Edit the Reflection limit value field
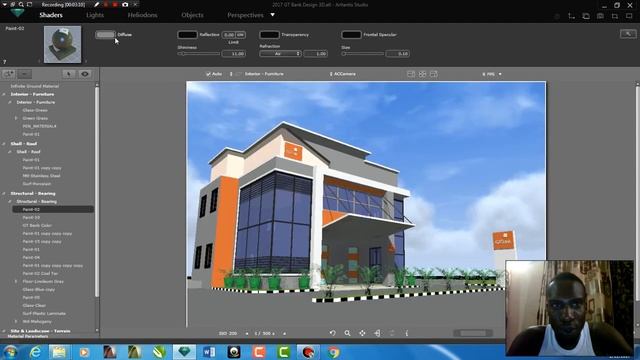 (229, 35)
